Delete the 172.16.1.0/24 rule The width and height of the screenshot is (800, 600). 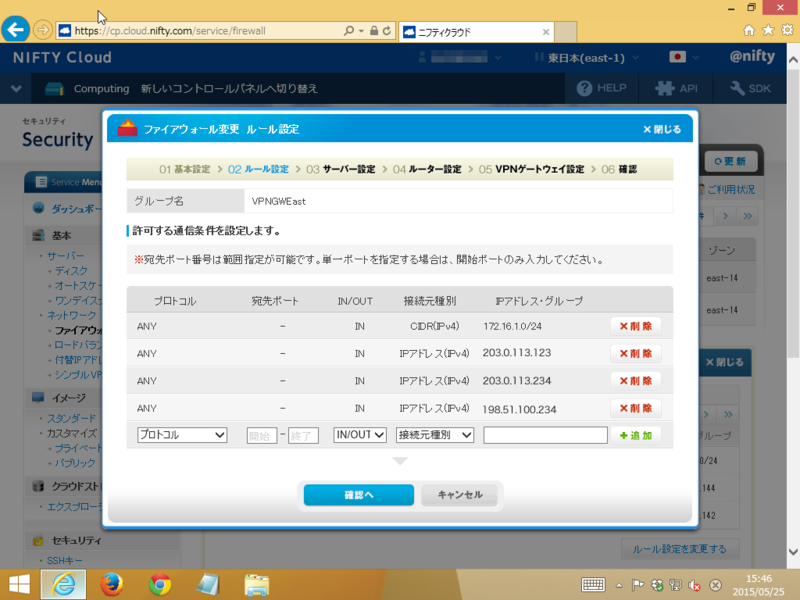click(635, 326)
